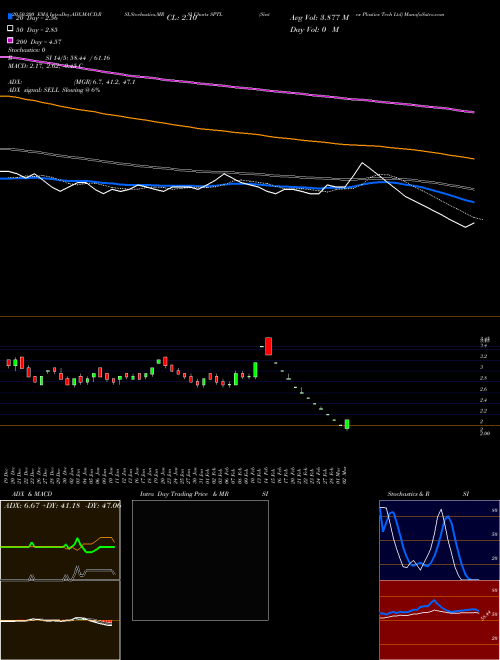Click the 3.2 price axis label
Viewport: 500px width, 660px height.
click(484, 356)
